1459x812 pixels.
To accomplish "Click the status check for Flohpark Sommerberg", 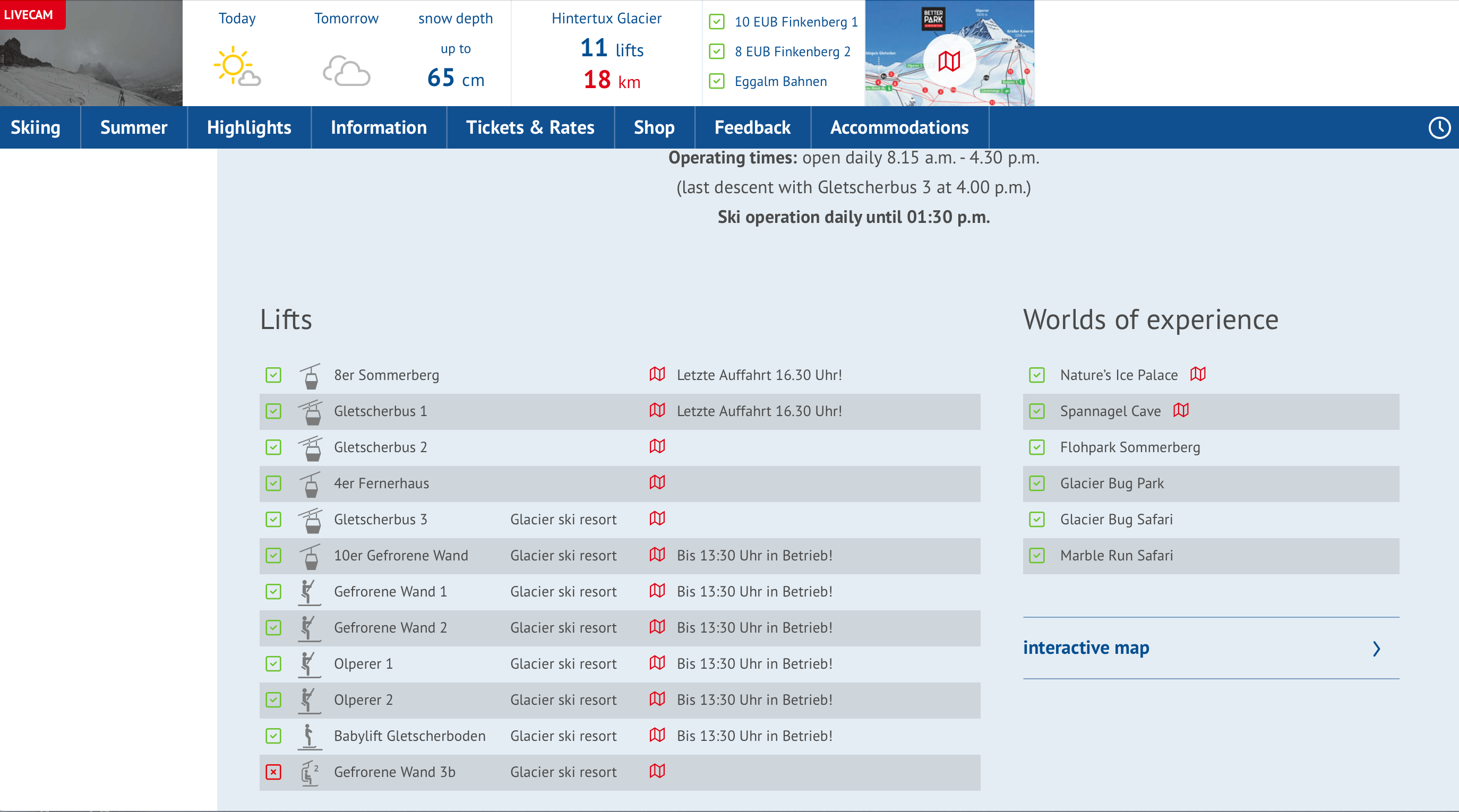I will [x=1037, y=447].
